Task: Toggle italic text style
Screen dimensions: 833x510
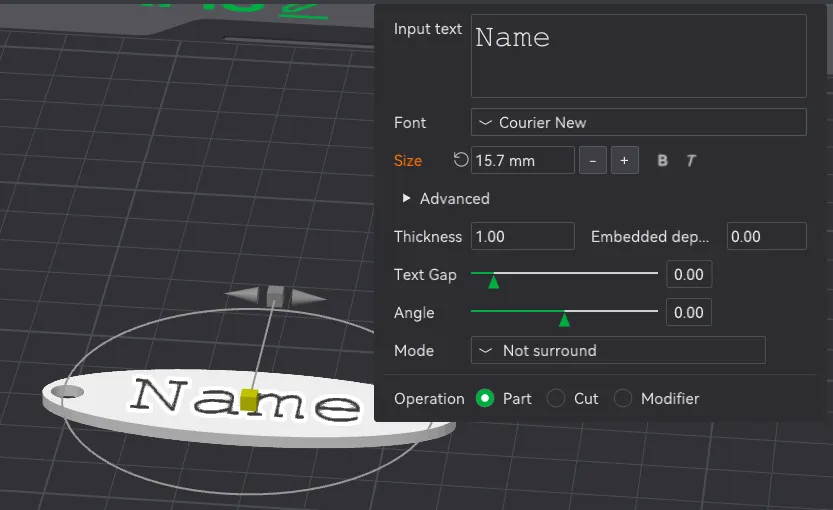Action: click(691, 160)
